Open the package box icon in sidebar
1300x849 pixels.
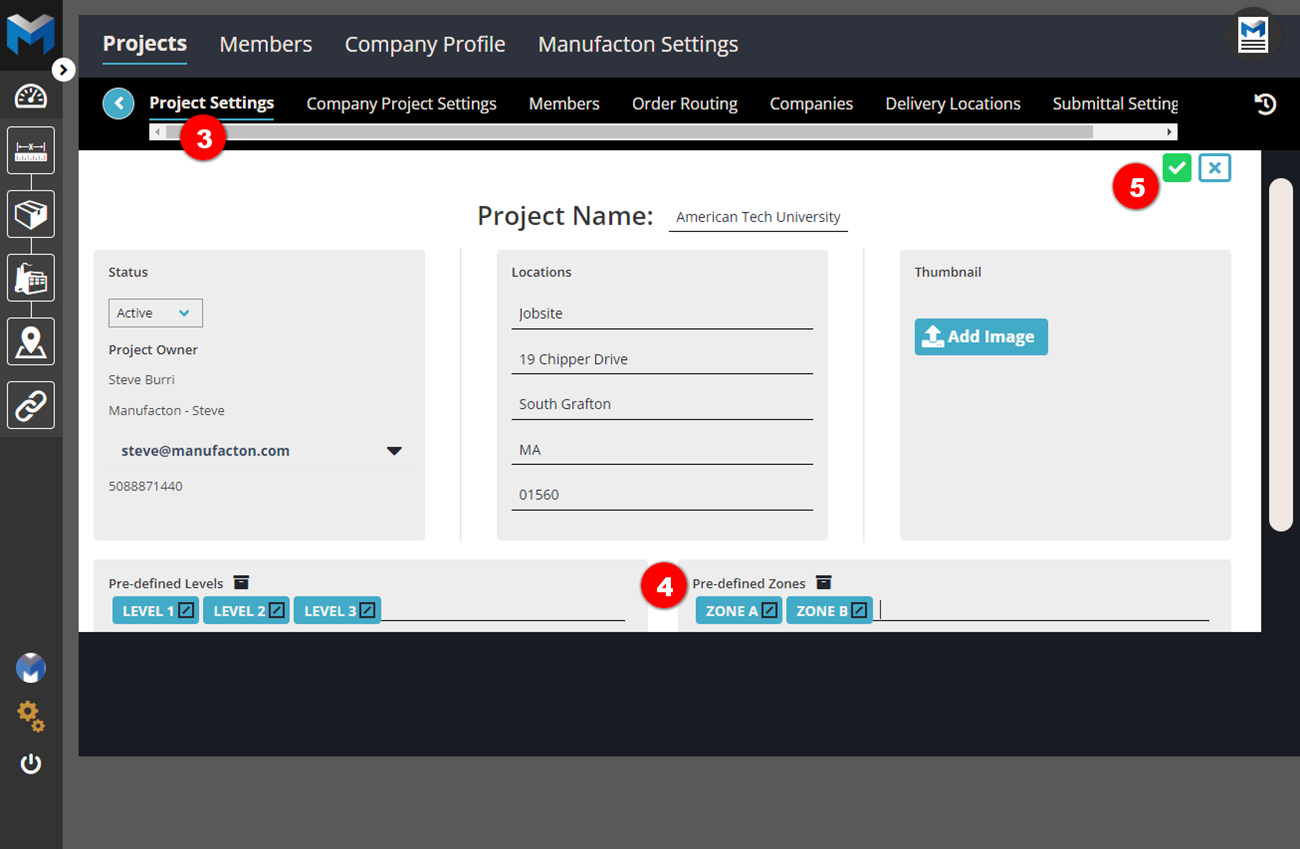tap(31, 214)
